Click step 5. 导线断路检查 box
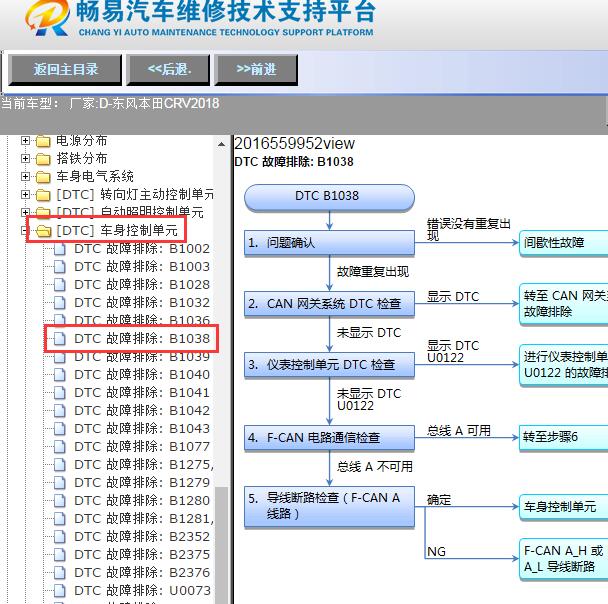 329,507
